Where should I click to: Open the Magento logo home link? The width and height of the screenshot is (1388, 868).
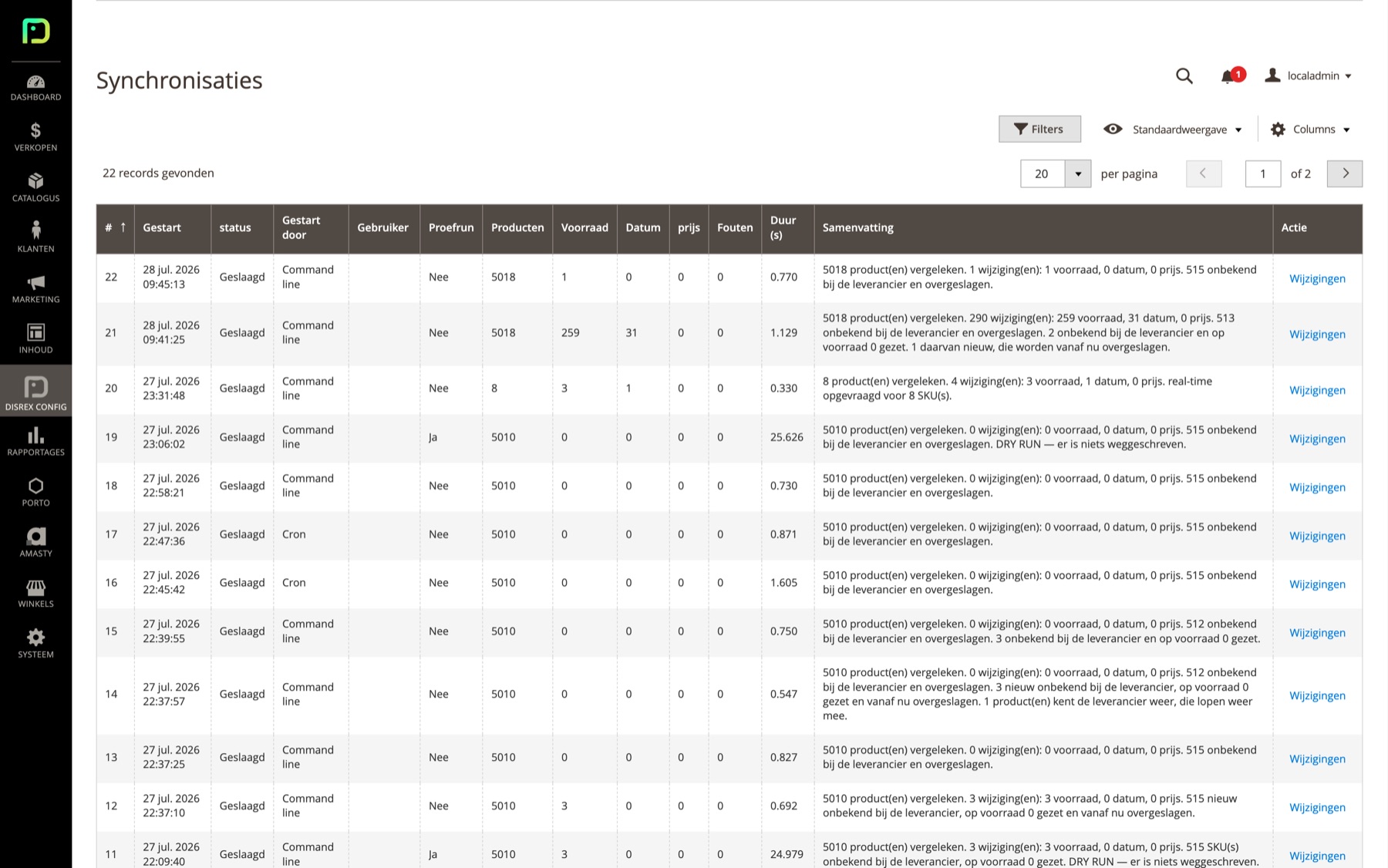tap(35, 31)
